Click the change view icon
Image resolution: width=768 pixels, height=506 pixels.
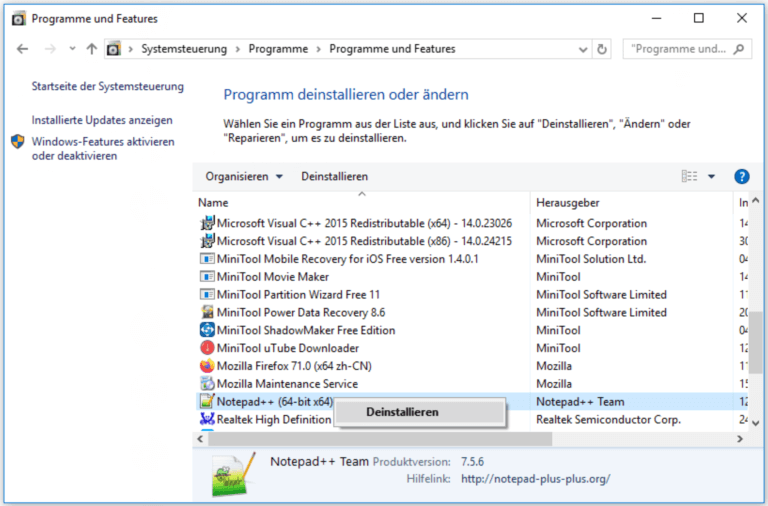click(689, 176)
